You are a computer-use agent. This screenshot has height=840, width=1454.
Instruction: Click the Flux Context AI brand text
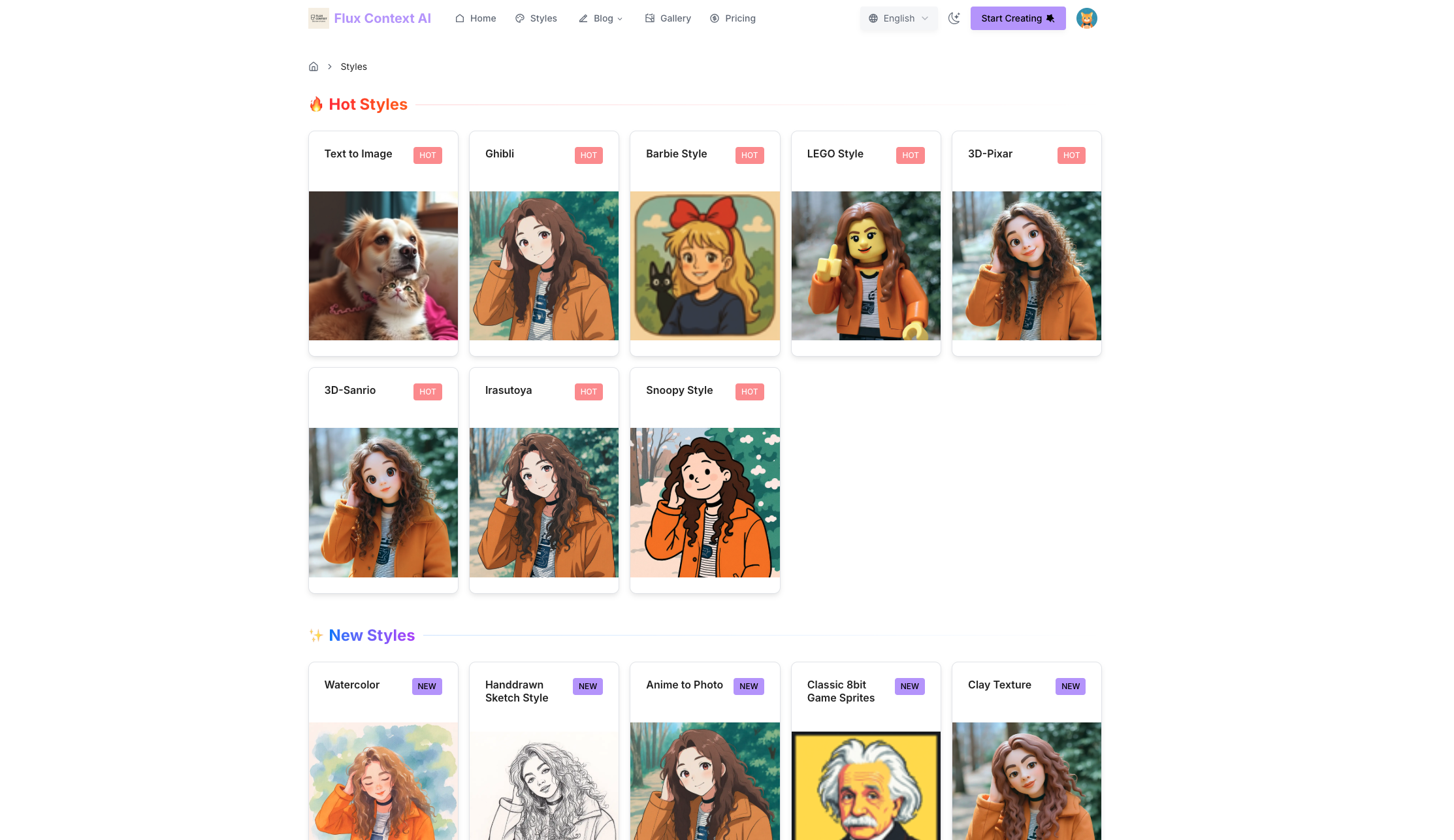pyautogui.click(x=383, y=18)
